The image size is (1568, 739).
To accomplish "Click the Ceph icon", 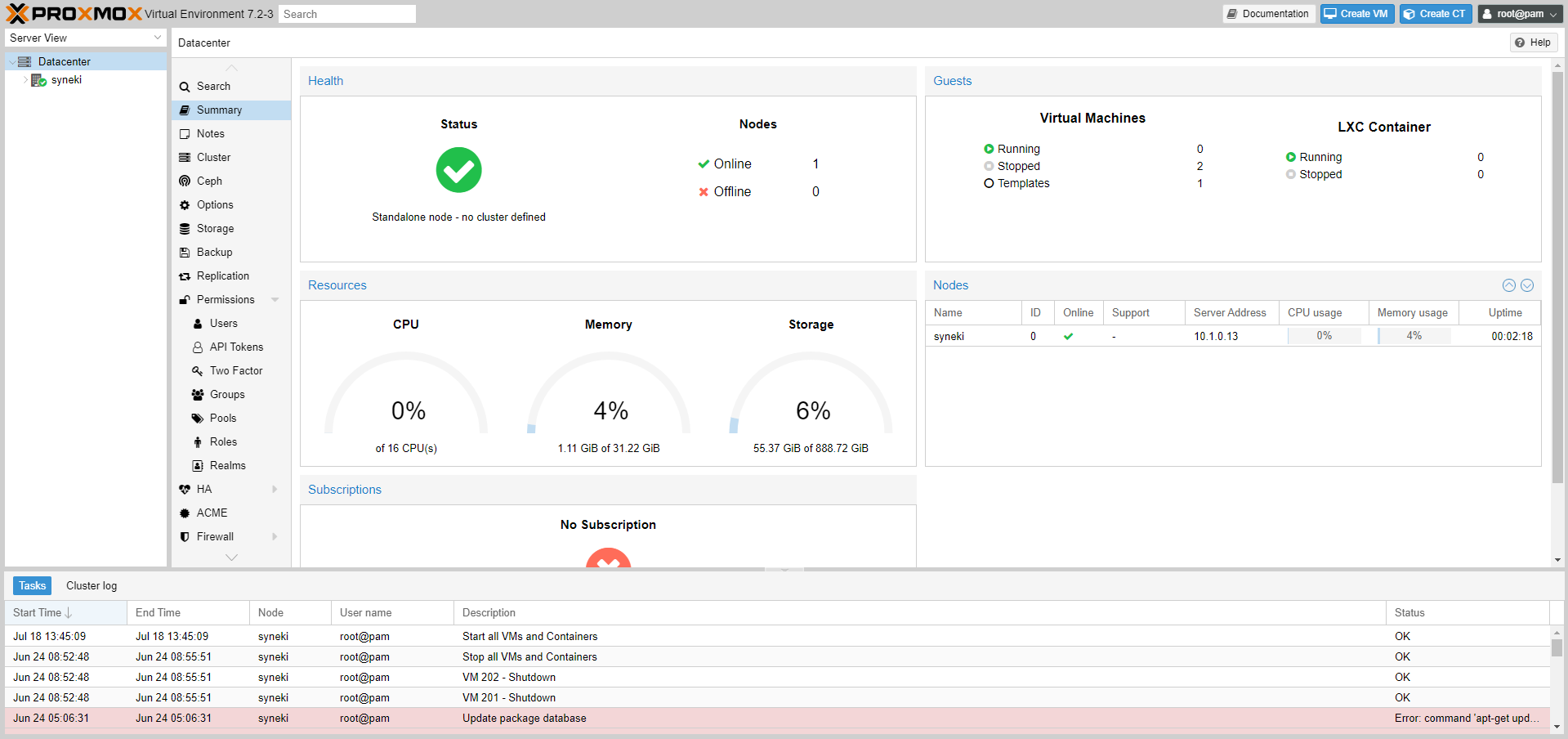I will [185, 181].
